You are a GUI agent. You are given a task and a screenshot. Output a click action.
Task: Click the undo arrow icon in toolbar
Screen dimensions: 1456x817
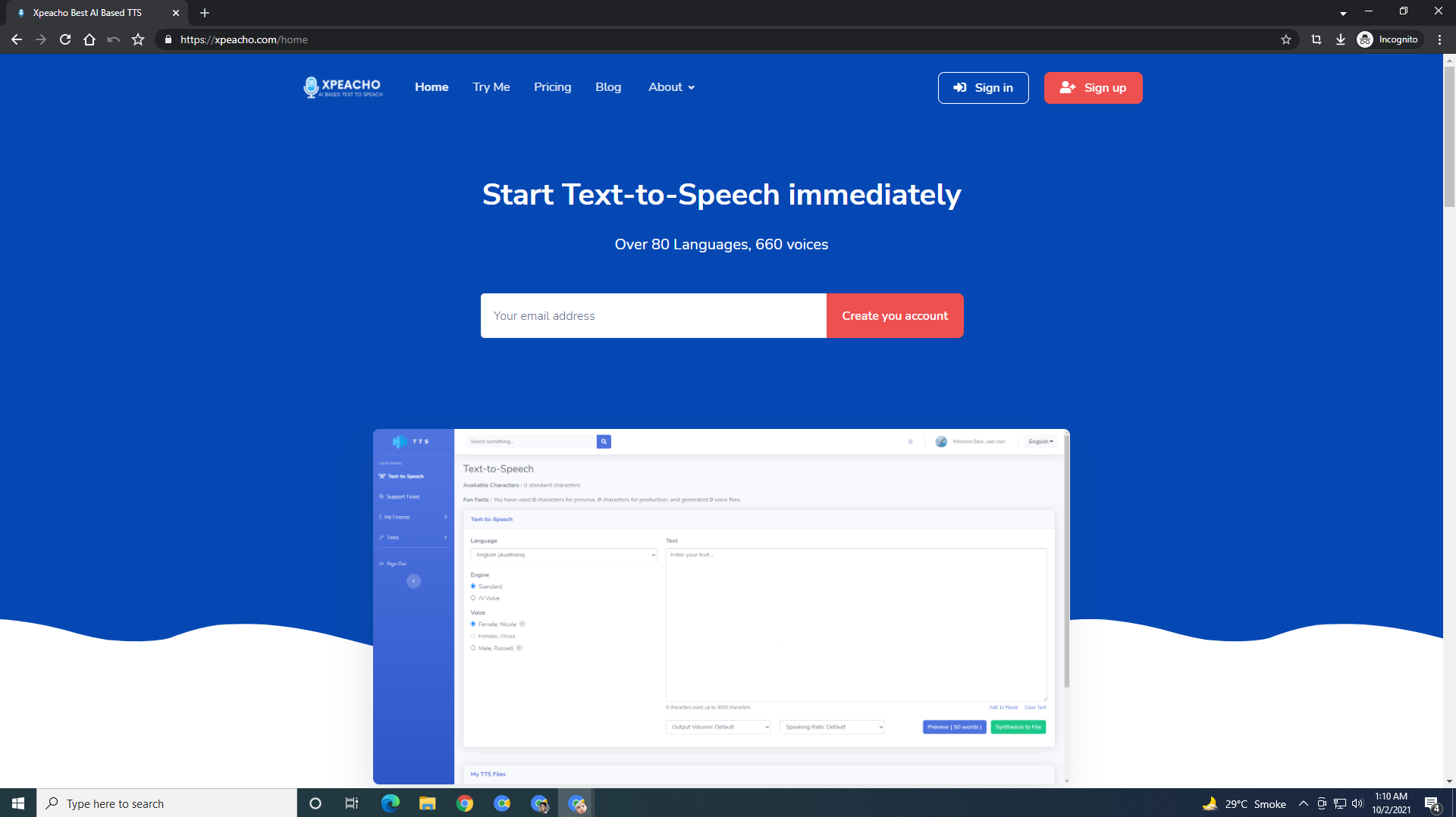114,39
